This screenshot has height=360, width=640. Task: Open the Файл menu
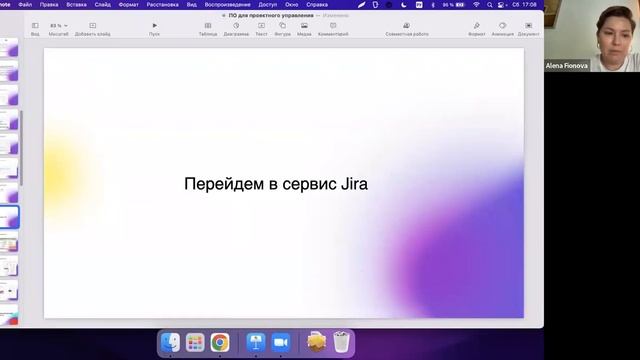point(25,4)
